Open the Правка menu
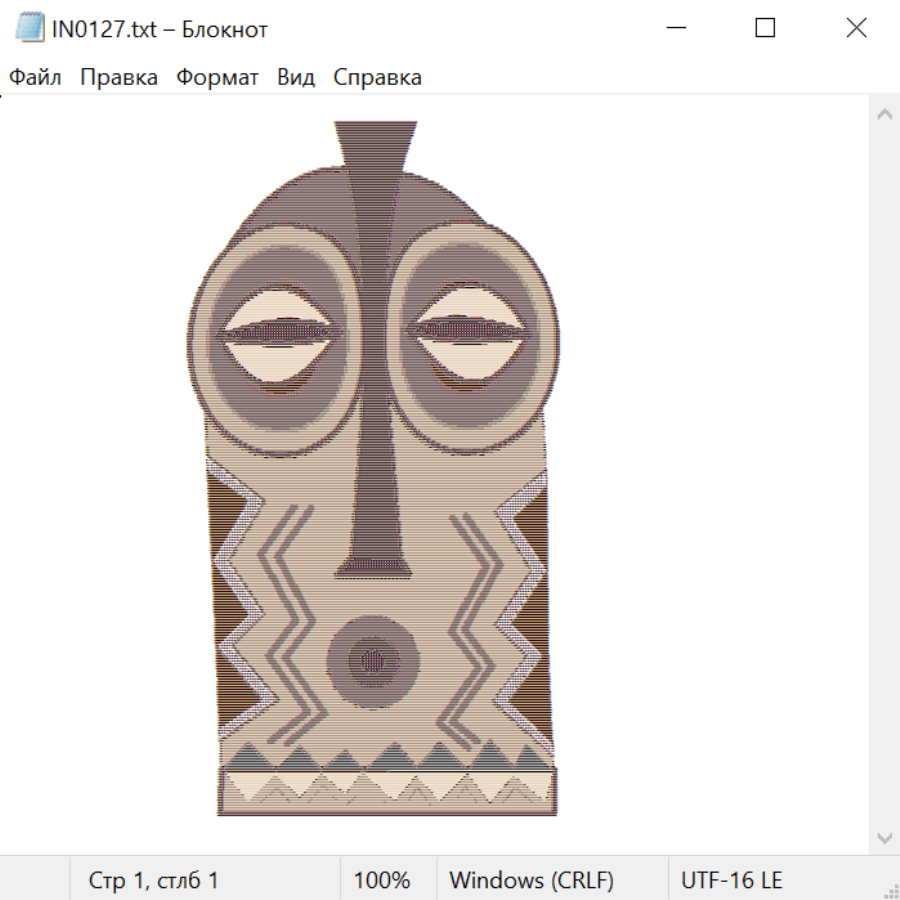900x900 pixels. coord(119,77)
